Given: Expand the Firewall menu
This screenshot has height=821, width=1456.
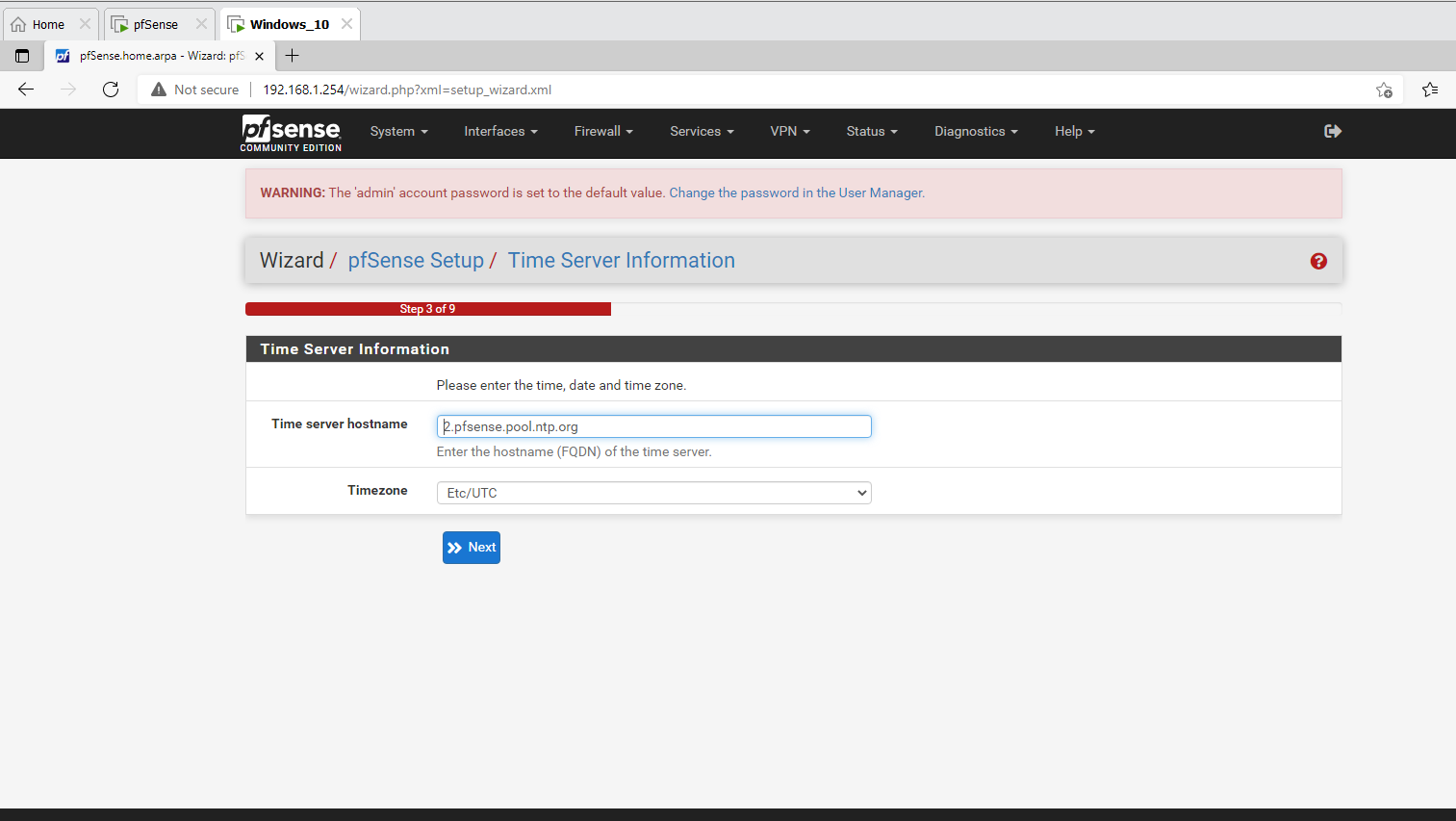Looking at the screenshot, I should pos(603,131).
